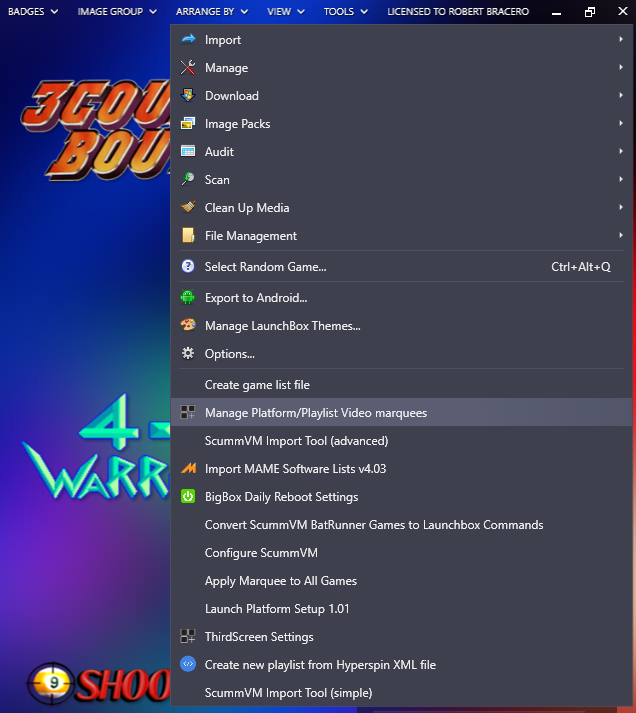The height and width of the screenshot is (713, 636).
Task: Expand the Scan submenu arrow
Action: tap(621, 179)
